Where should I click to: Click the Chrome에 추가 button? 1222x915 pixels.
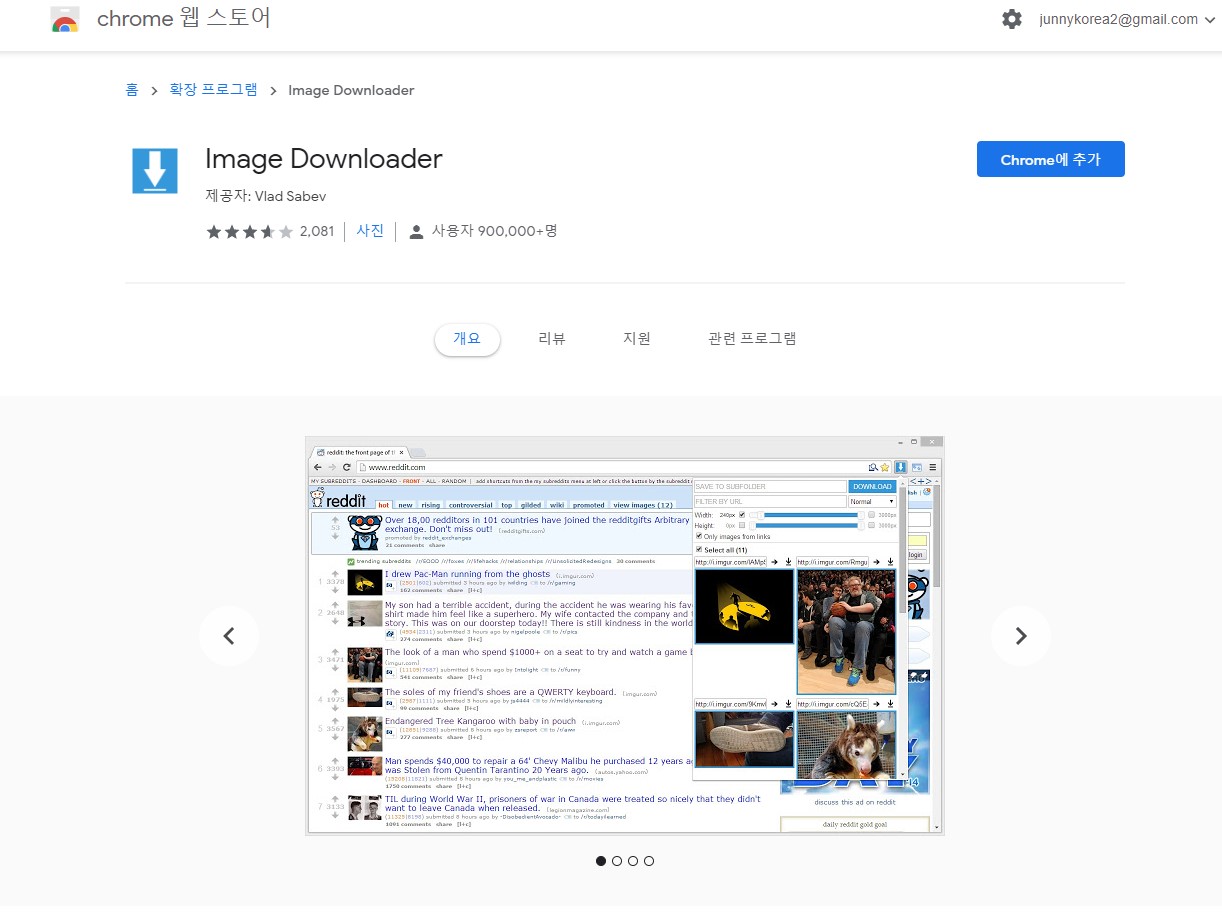pos(1050,159)
